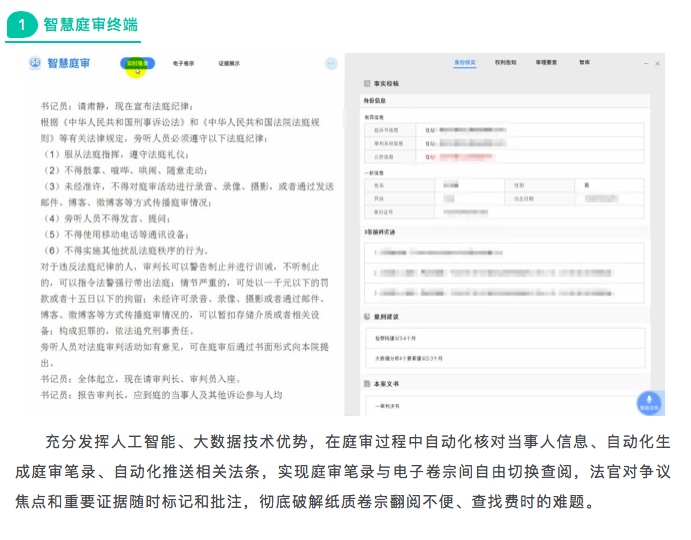
Task: Click the blue microphone voice button
Action: 649,402
